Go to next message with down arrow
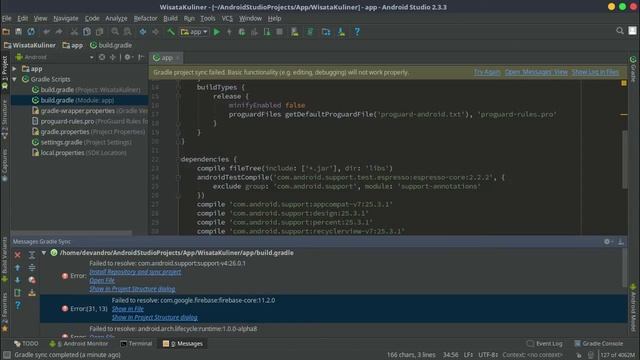The width and height of the screenshot is (640, 360). click(18, 280)
